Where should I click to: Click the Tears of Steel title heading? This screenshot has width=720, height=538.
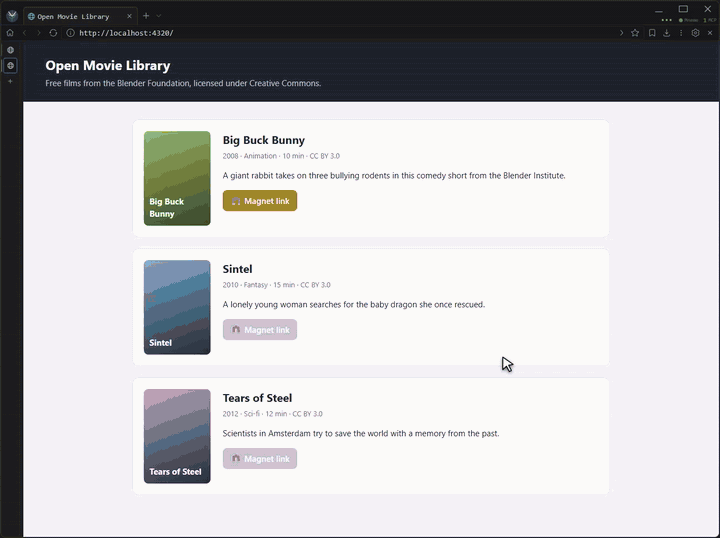[x=257, y=398]
